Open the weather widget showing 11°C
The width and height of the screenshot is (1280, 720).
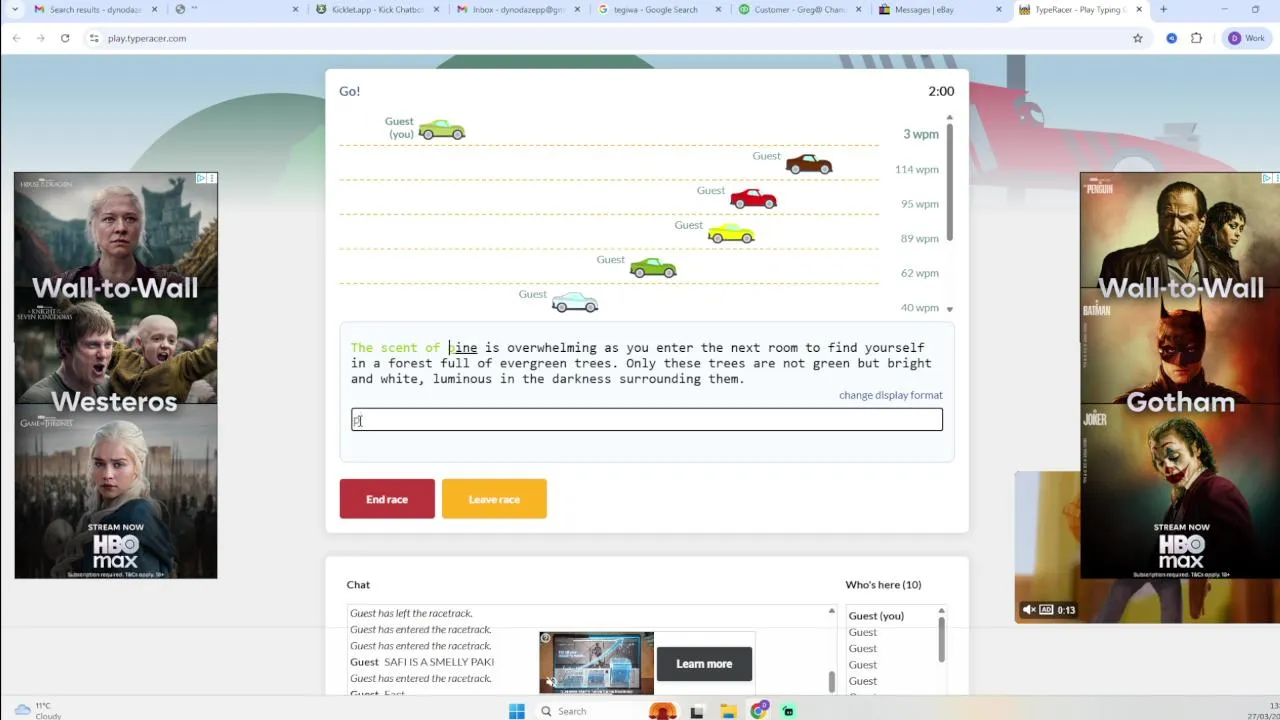click(x=40, y=710)
